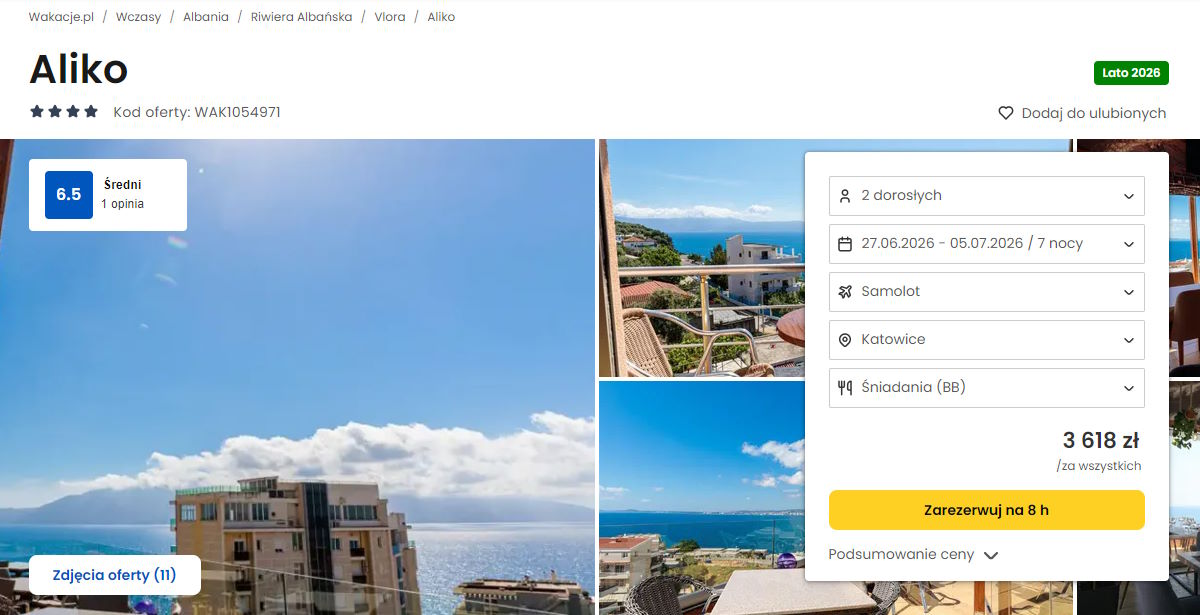The height and width of the screenshot is (615, 1200).
Task: Click the heart favorites icon
Action: (x=1006, y=113)
